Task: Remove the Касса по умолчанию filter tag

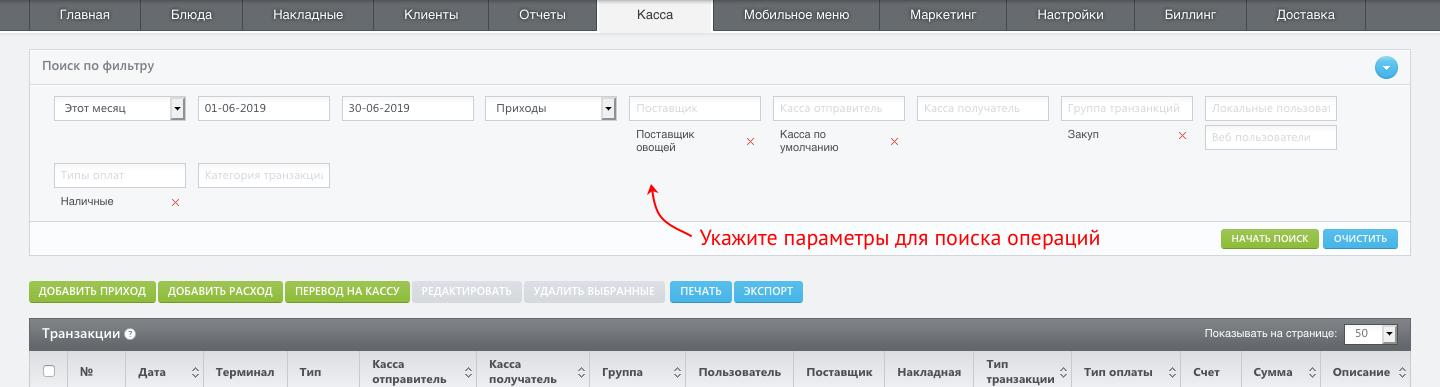Action: click(x=894, y=141)
